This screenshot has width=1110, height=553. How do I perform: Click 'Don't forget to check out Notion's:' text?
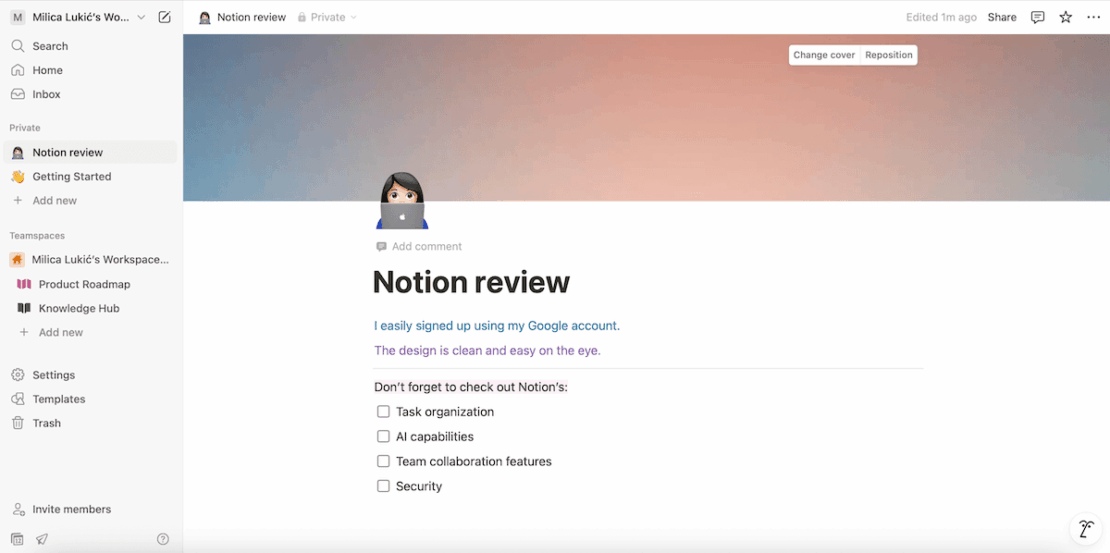click(471, 387)
